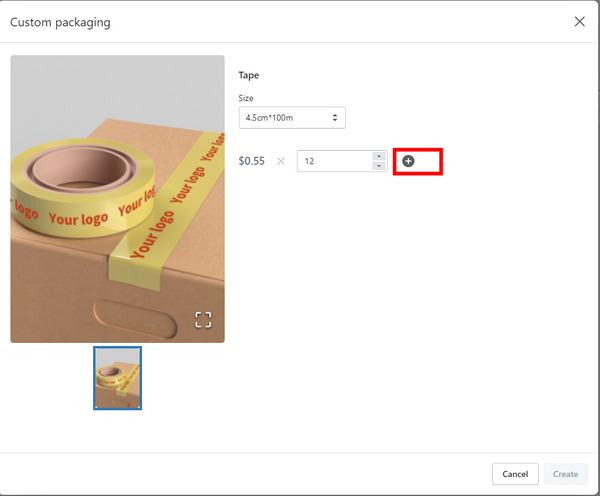Click the multiplication sign next to price
The image size is (600, 496).
coord(280,161)
